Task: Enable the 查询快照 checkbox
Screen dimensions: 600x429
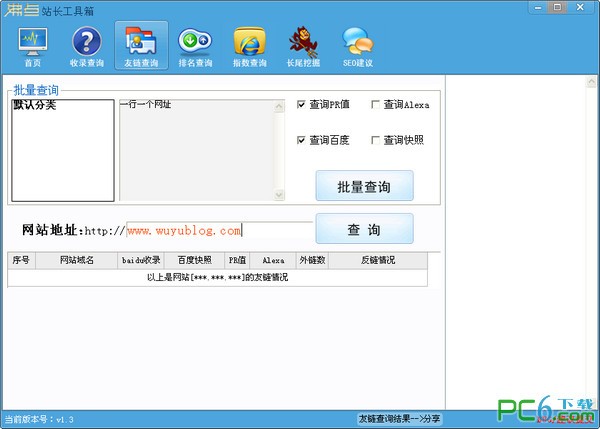Action: [375, 140]
